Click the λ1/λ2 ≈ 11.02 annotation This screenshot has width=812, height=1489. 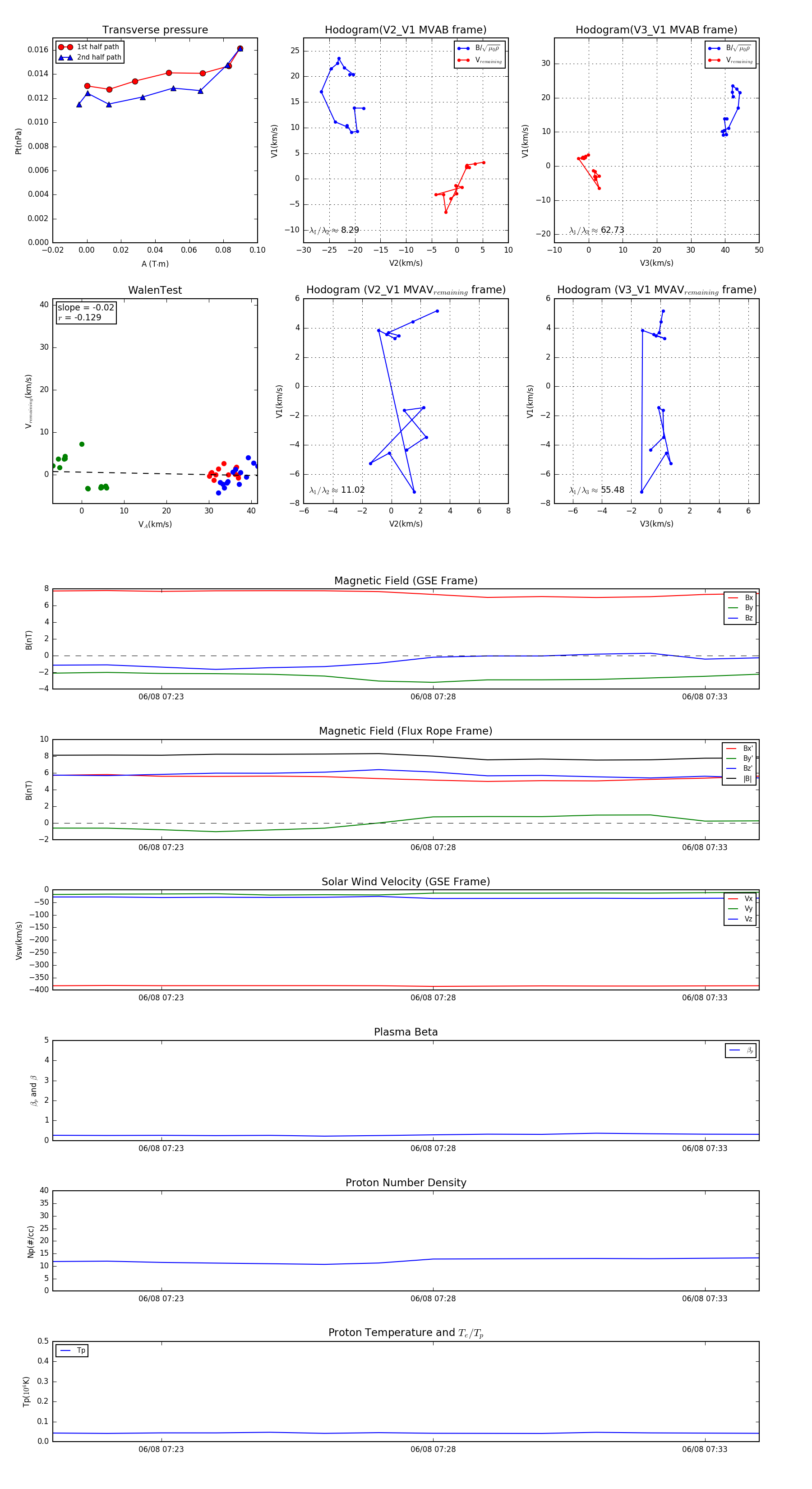click(x=337, y=490)
